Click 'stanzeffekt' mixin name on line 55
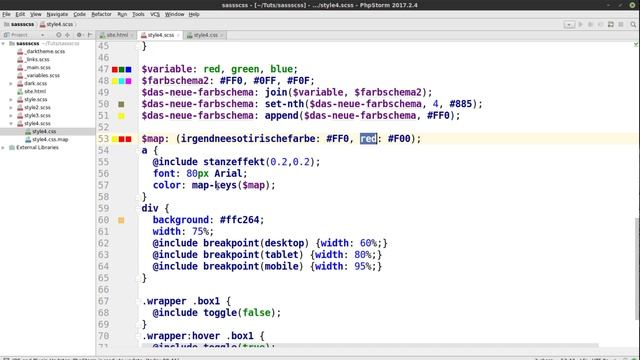 coord(234,162)
